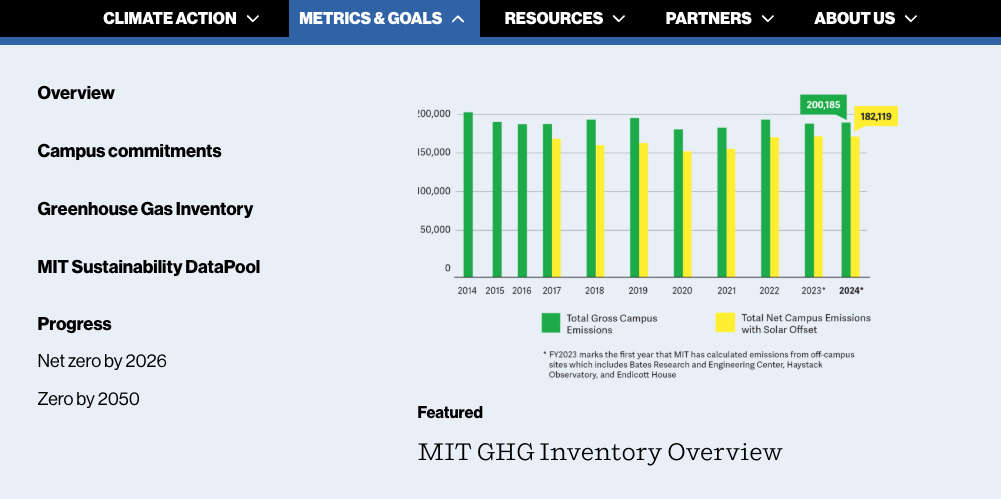This screenshot has height=499, width=1001.
Task: Select Zero by 2050 link
Action: [88, 399]
